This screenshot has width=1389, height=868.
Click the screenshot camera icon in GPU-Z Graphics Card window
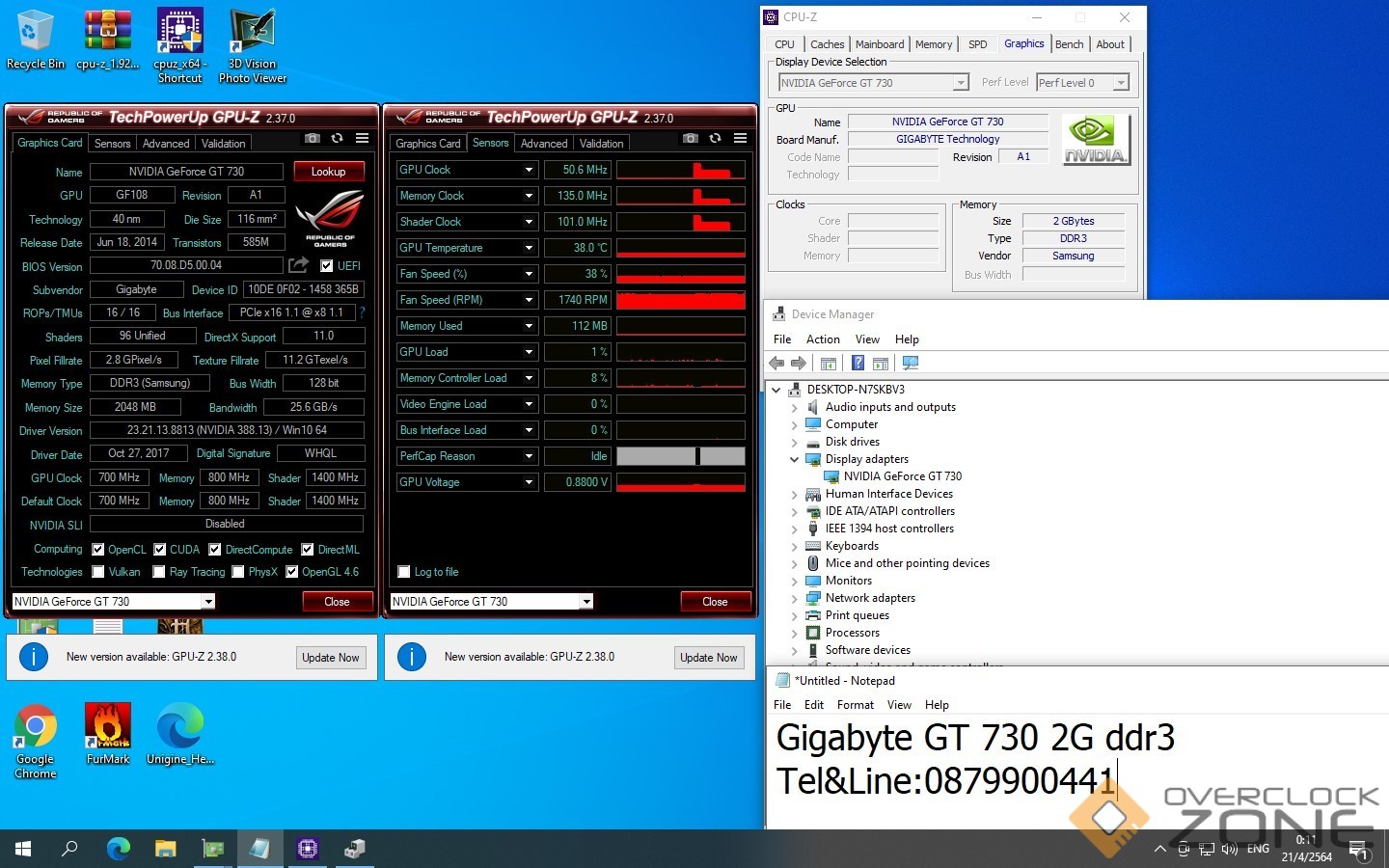[312, 139]
